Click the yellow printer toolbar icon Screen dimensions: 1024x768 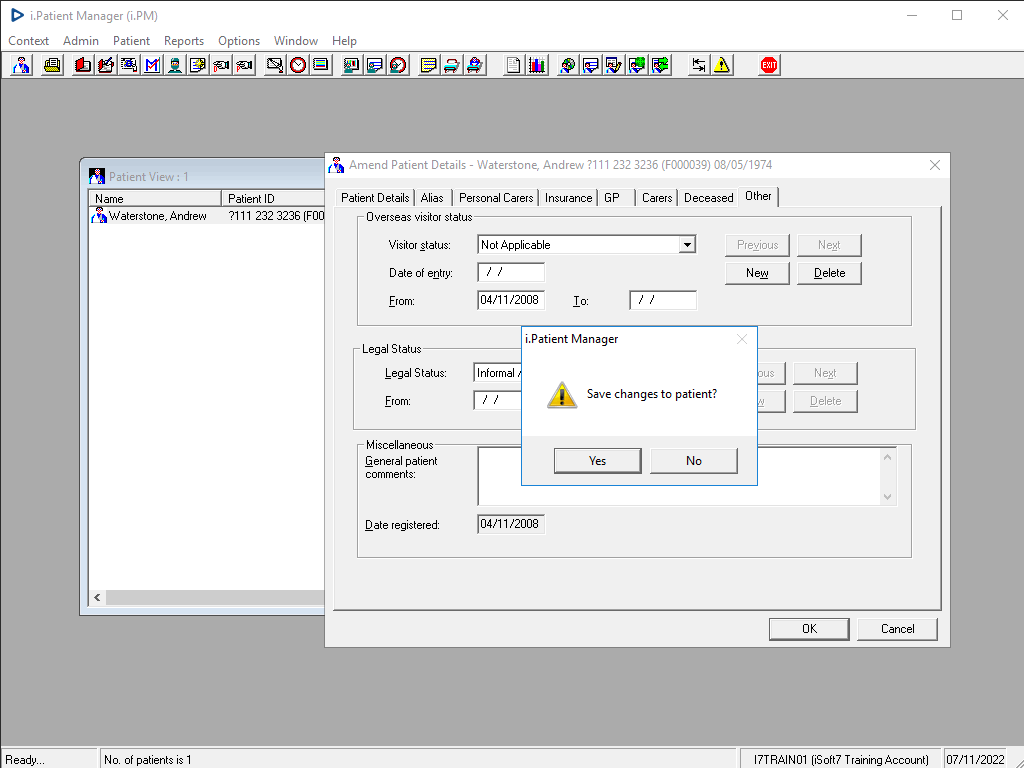click(52, 65)
